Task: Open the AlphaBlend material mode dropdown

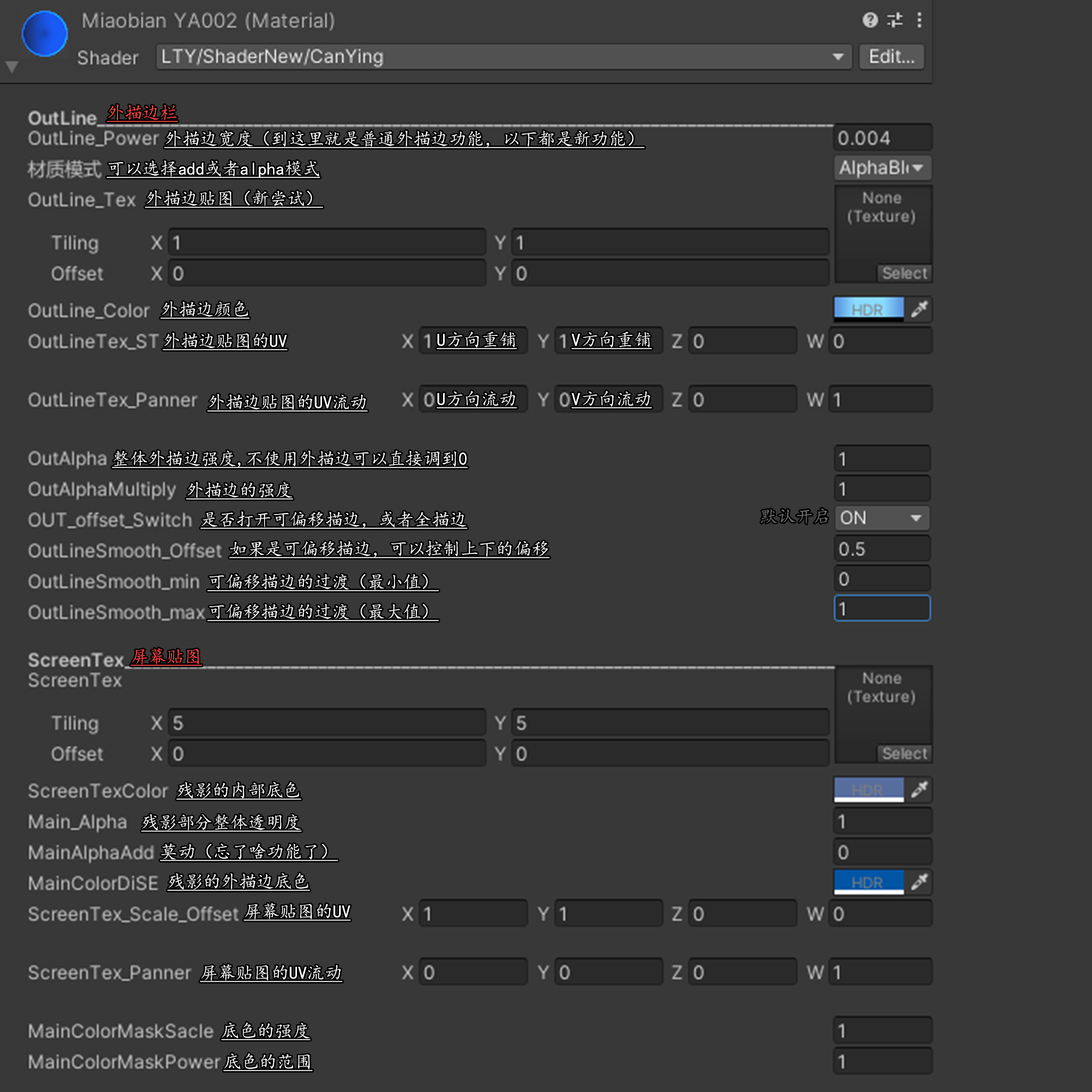Action: [882, 168]
